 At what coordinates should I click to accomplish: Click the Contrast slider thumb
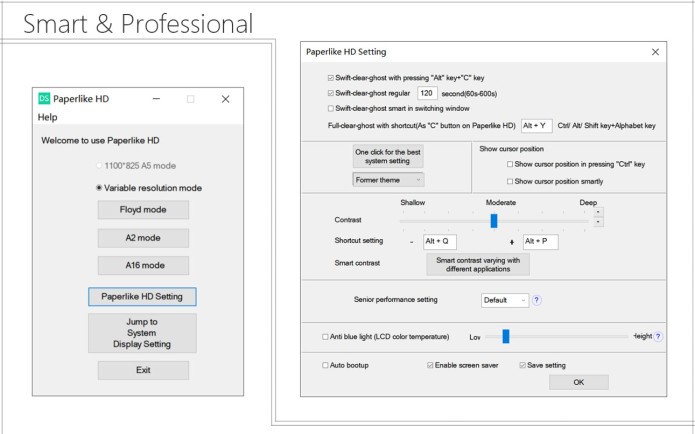(x=494, y=221)
